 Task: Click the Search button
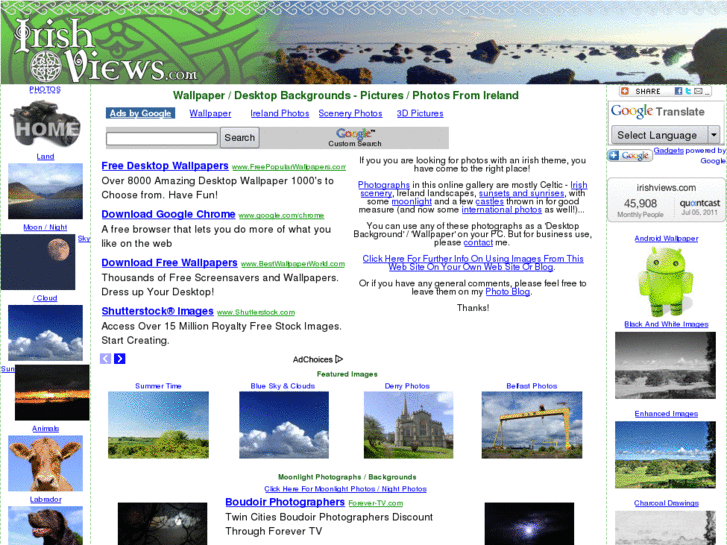pyautogui.click(x=240, y=138)
